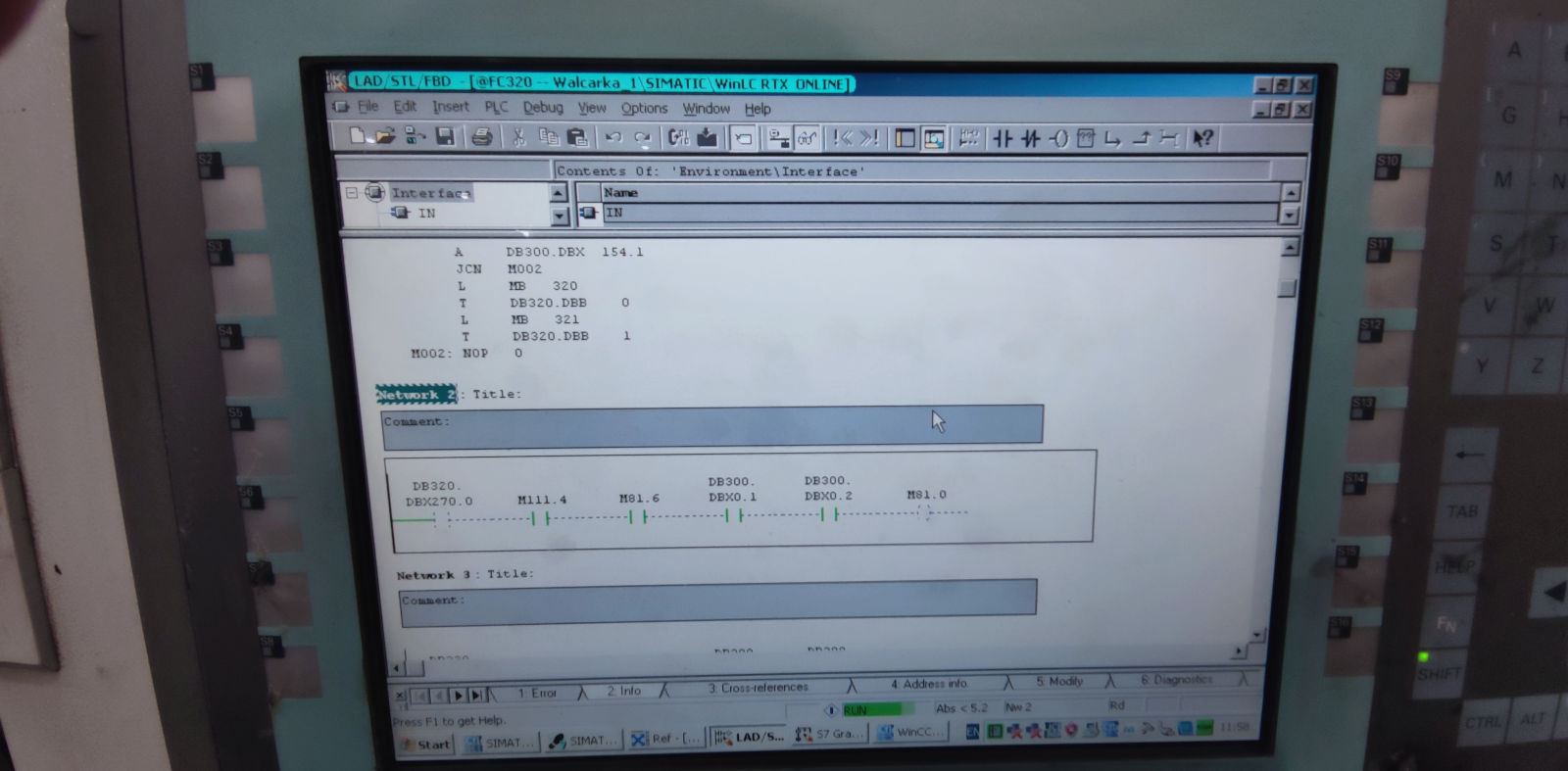This screenshot has height=771, width=1568.
Task: Toggle the Overviews panel icon
Action: tap(905, 138)
